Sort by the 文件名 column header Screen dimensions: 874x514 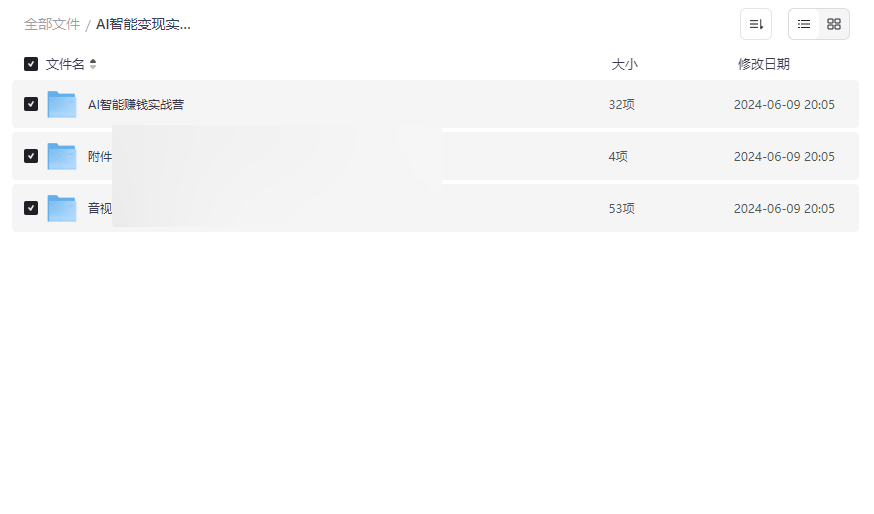(65, 64)
